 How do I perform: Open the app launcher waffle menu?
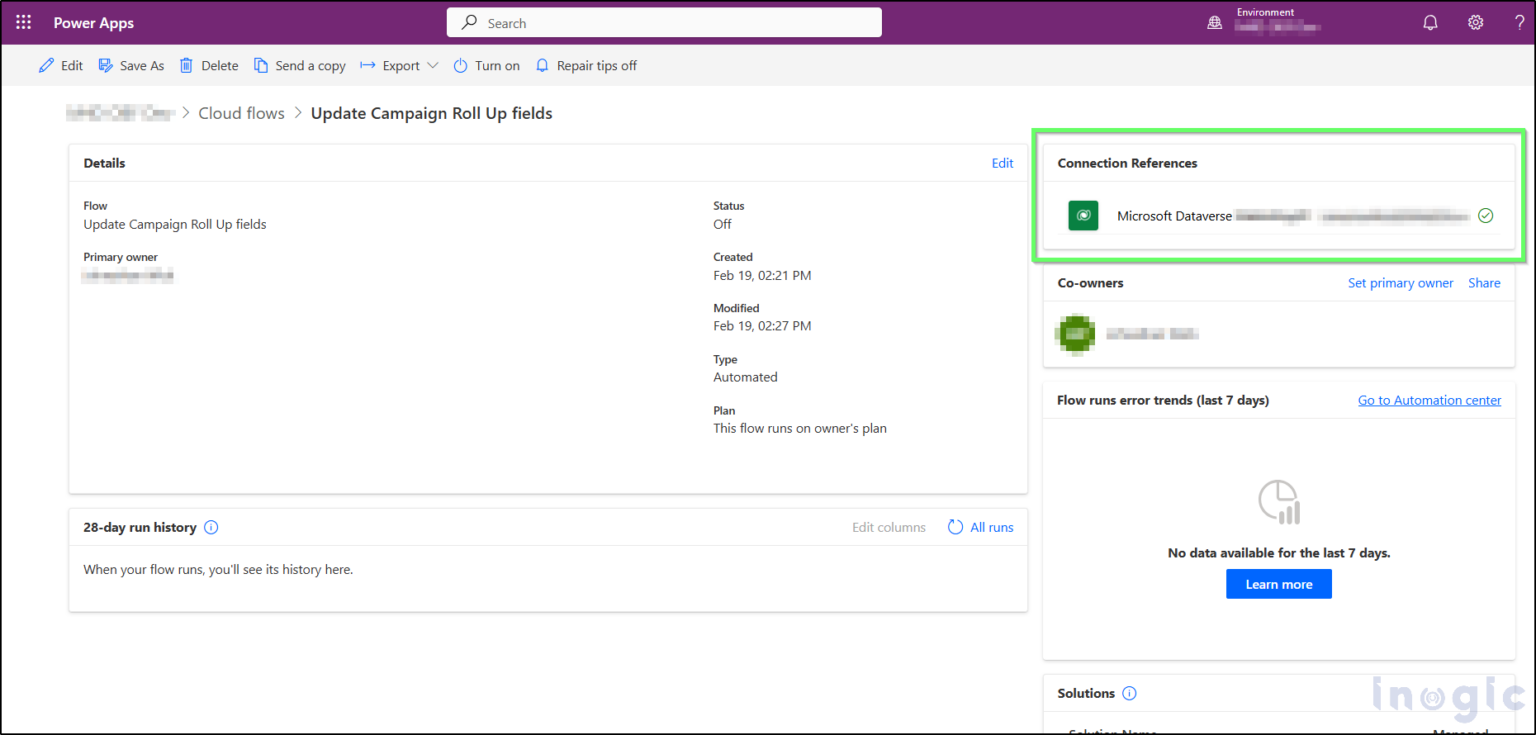pos(22,22)
